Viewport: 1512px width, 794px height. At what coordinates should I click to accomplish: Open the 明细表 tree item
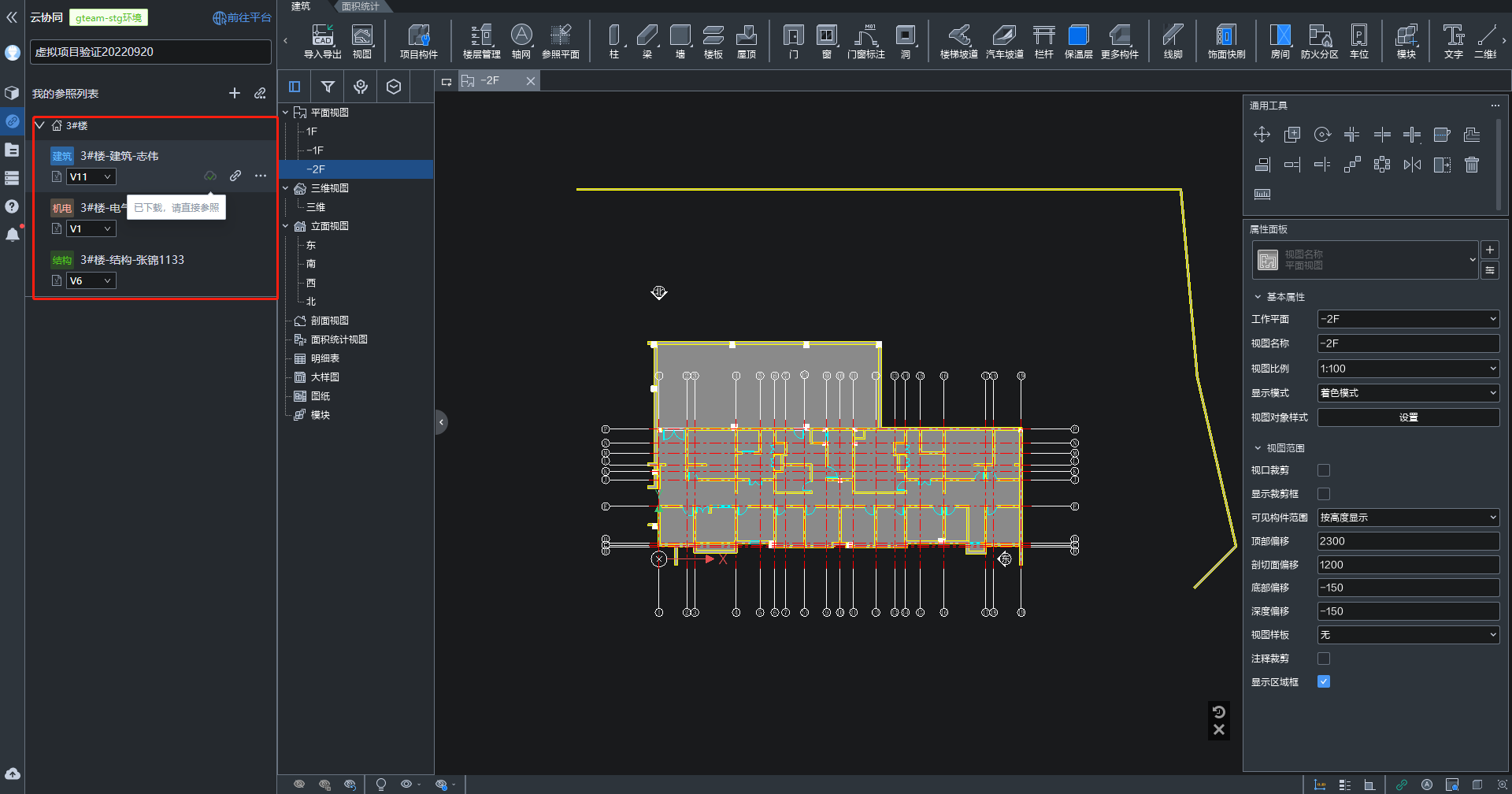(324, 358)
